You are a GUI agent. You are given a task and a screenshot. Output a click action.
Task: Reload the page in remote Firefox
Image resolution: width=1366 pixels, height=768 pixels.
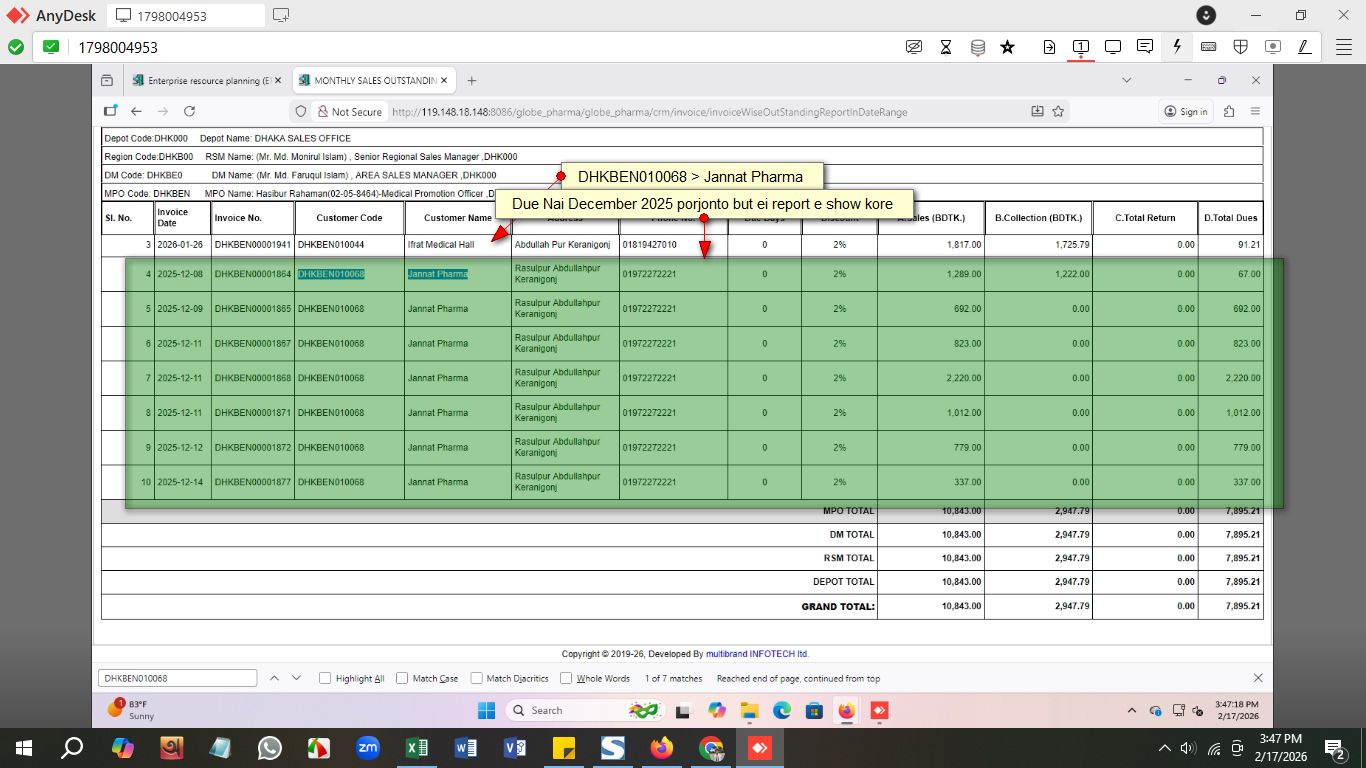(x=189, y=111)
